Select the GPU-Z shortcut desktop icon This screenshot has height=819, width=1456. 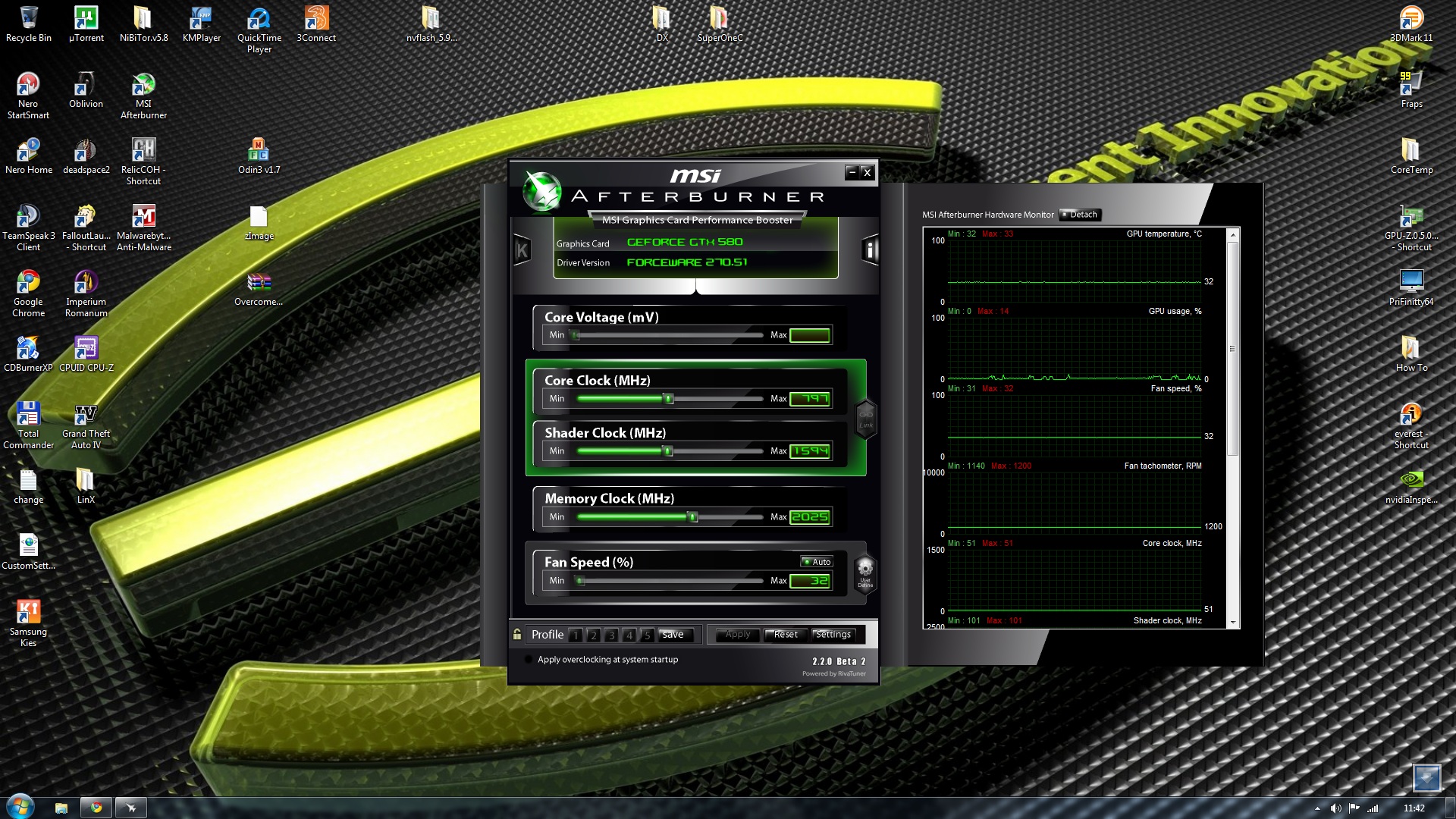(1411, 228)
